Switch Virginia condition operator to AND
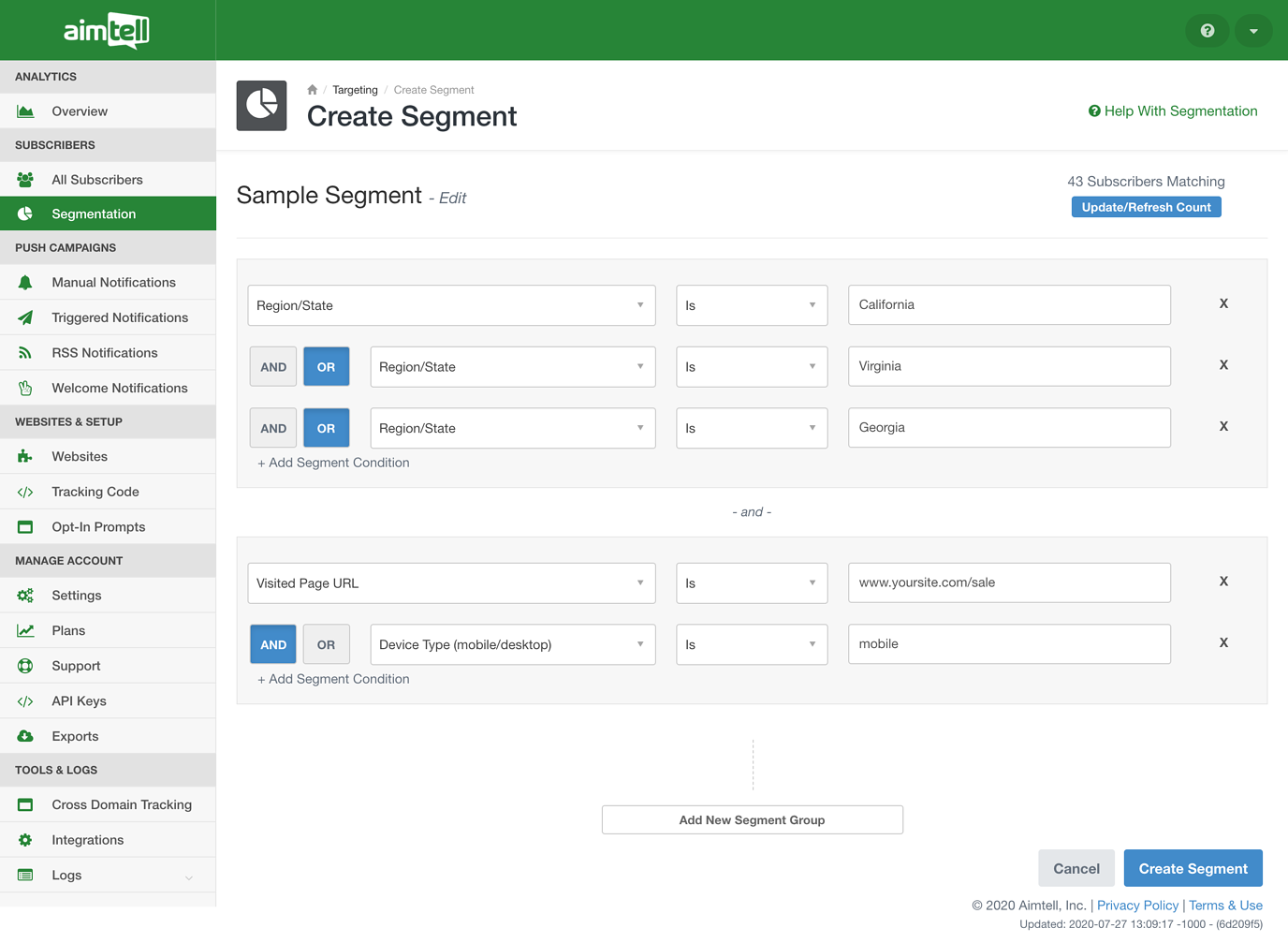Image resolution: width=1288 pixels, height=943 pixels. [273, 367]
